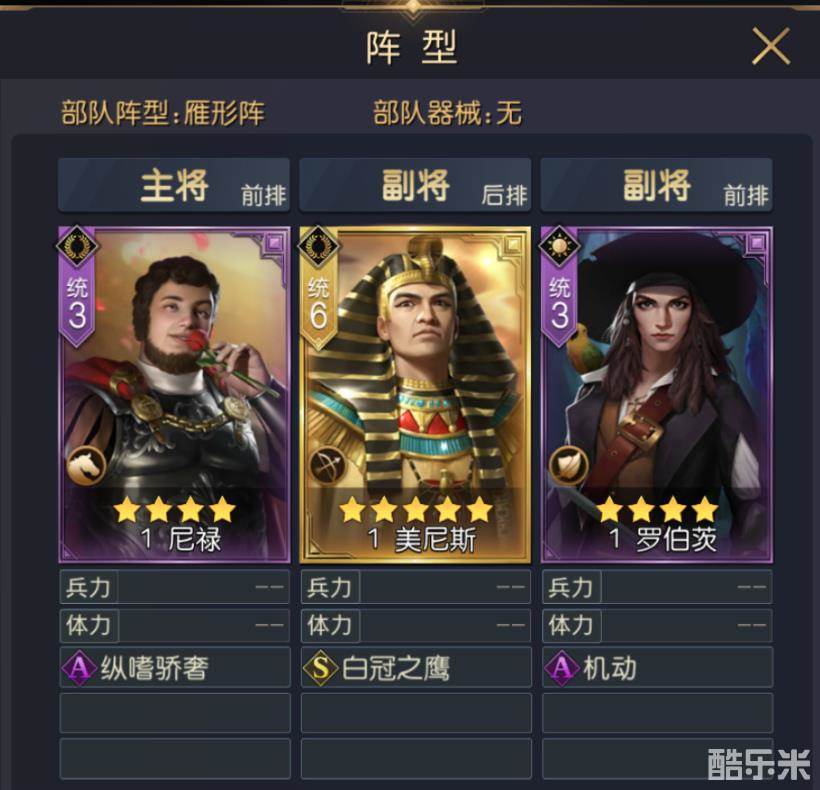Image resolution: width=820 pixels, height=790 pixels.
Task: Open the 白冠之鹰 skill slot
Action: [x=416, y=667]
